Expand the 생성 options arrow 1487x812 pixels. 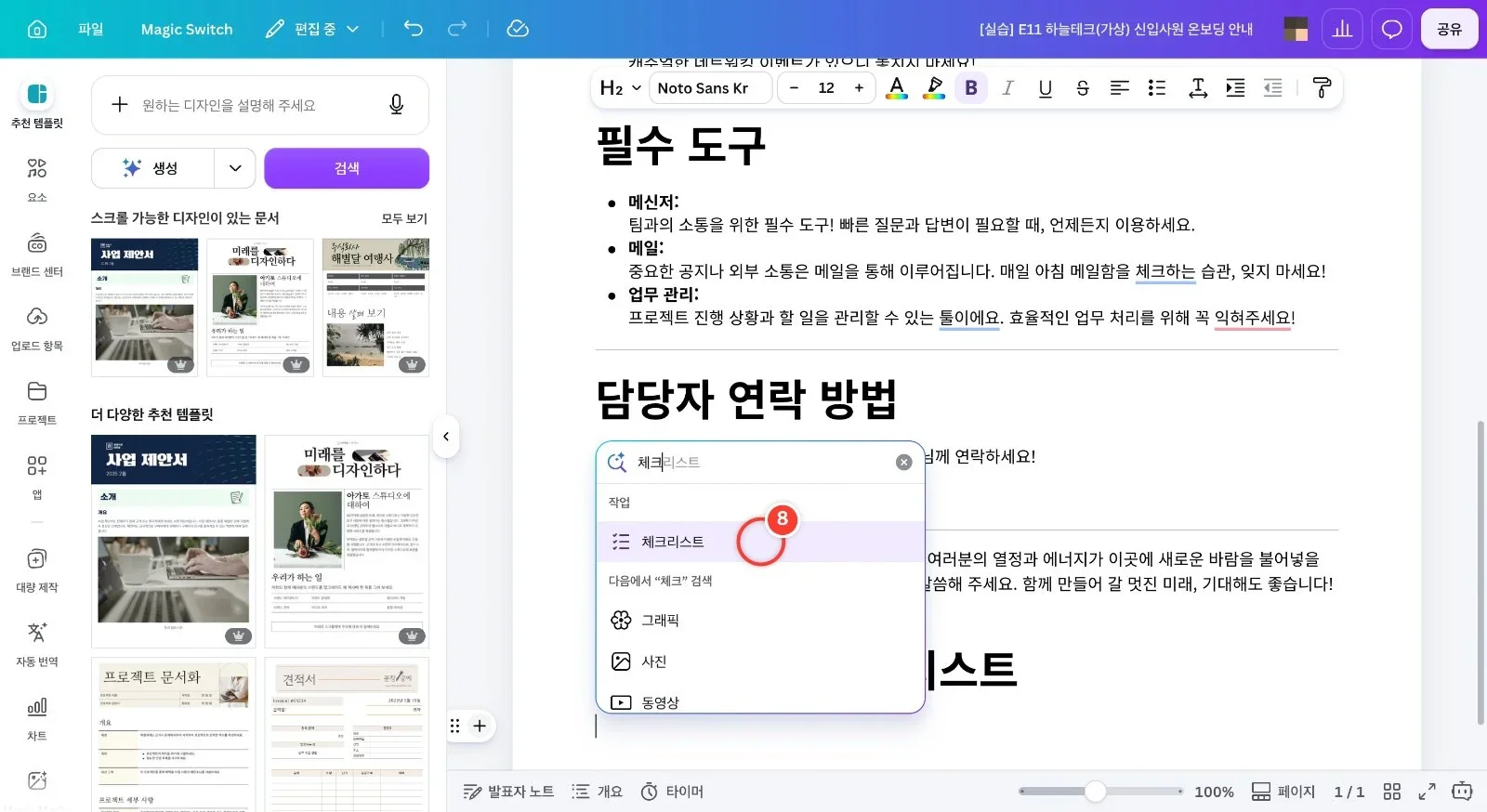[x=235, y=168]
